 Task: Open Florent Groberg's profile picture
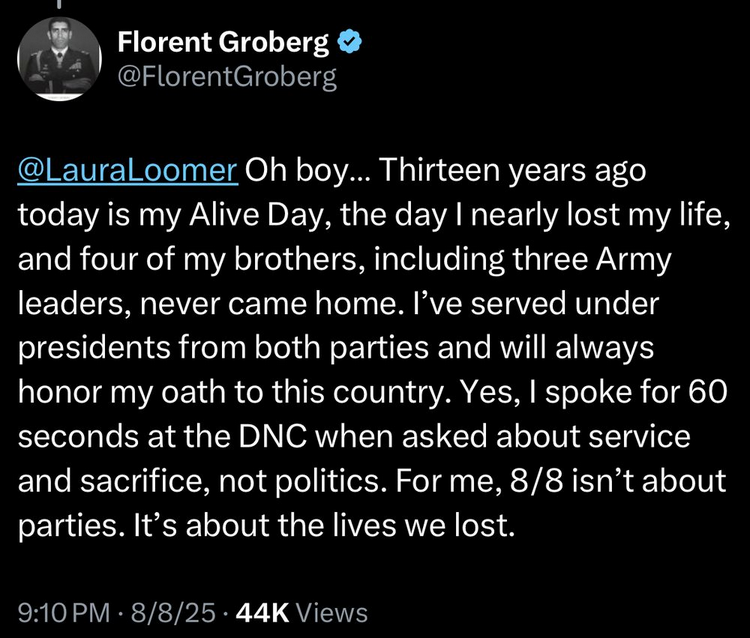(59, 58)
